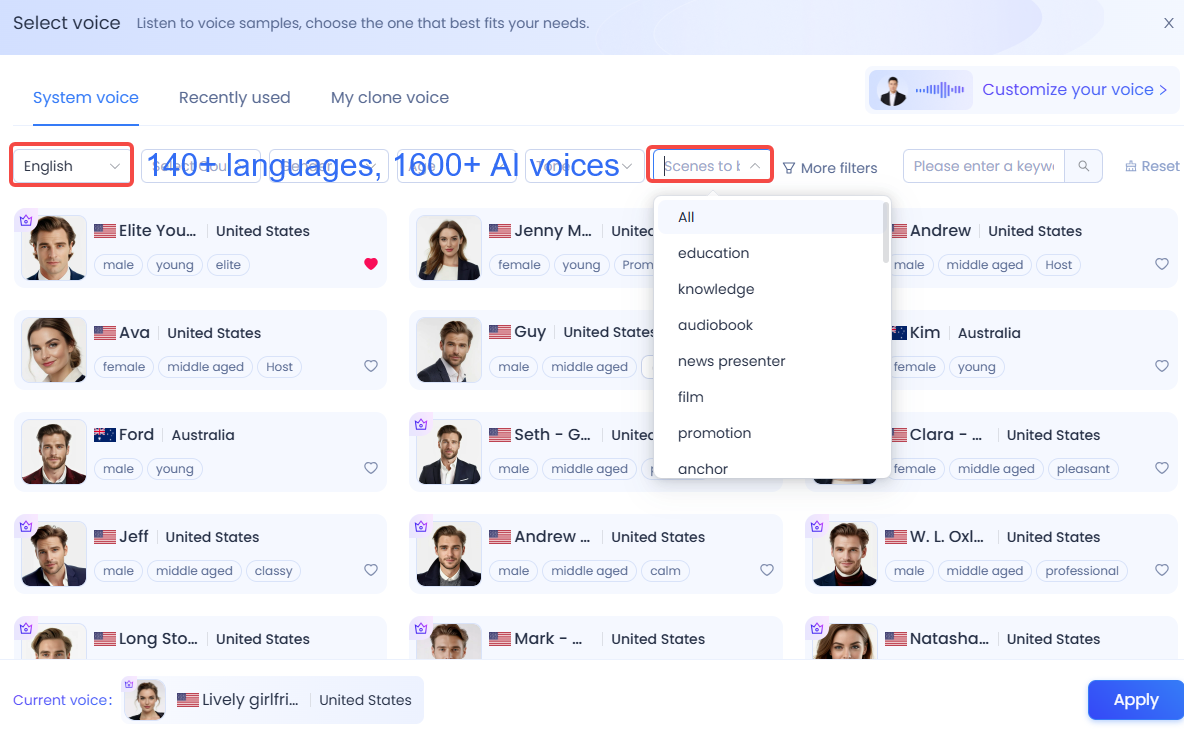Open the Customize your voice link
1184x734 pixels.
1074,90
